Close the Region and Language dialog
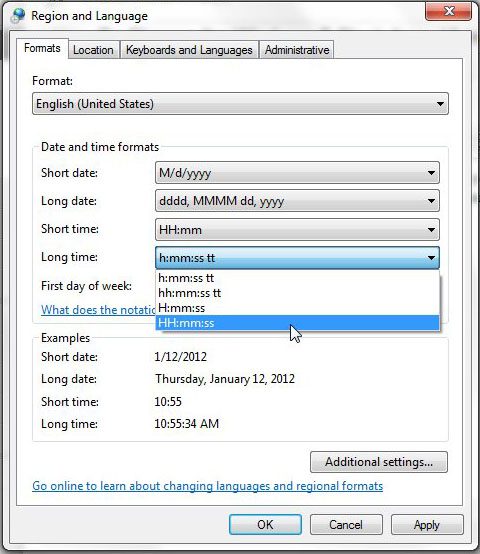Screen dimensions: 480x554 (449, 11)
